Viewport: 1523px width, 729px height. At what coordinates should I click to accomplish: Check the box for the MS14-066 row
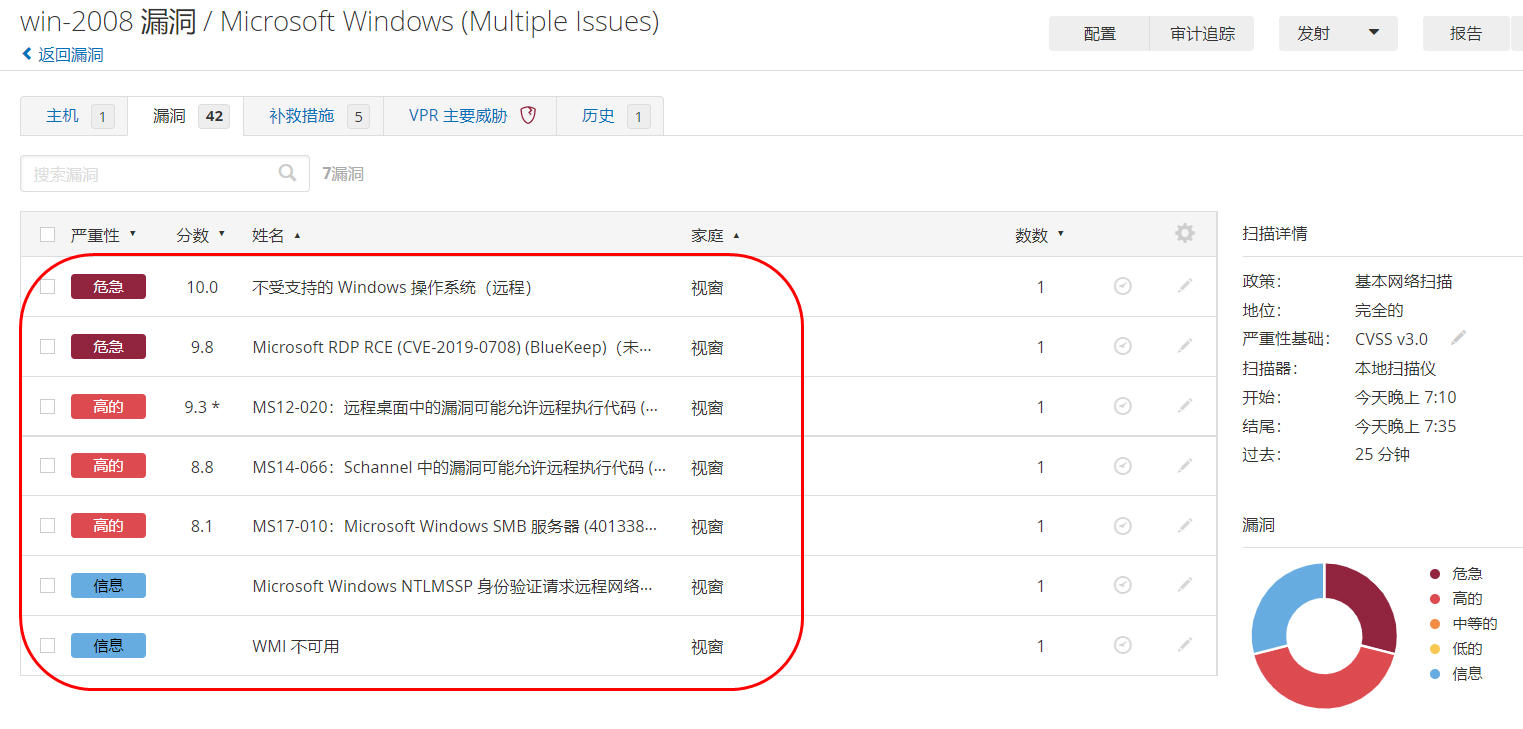click(47, 466)
